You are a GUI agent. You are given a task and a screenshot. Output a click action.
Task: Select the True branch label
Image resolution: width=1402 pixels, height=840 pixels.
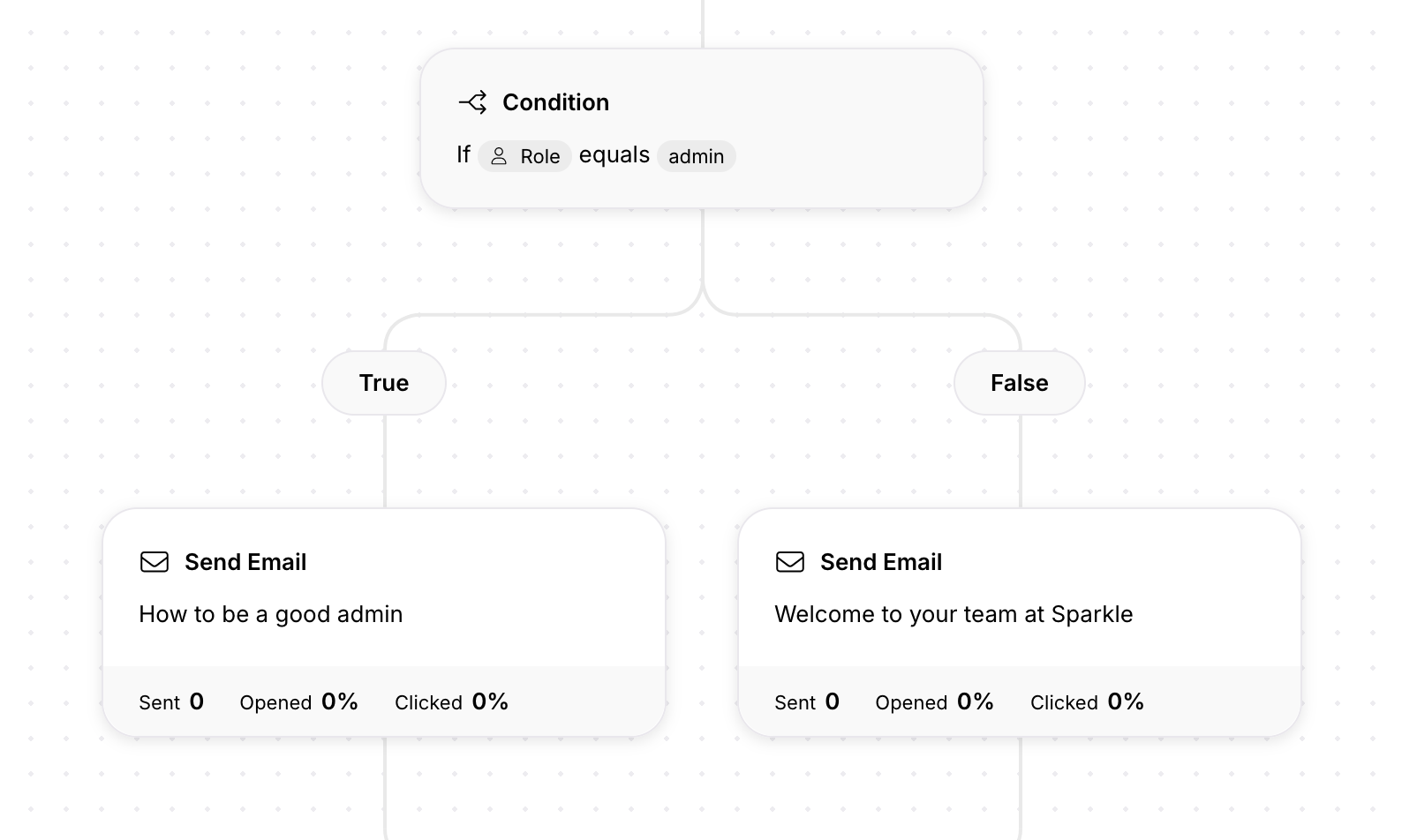click(383, 383)
